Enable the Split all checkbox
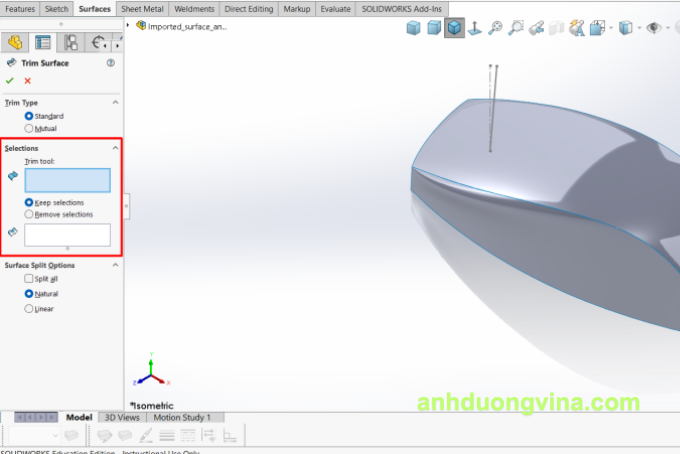 [28, 279]
